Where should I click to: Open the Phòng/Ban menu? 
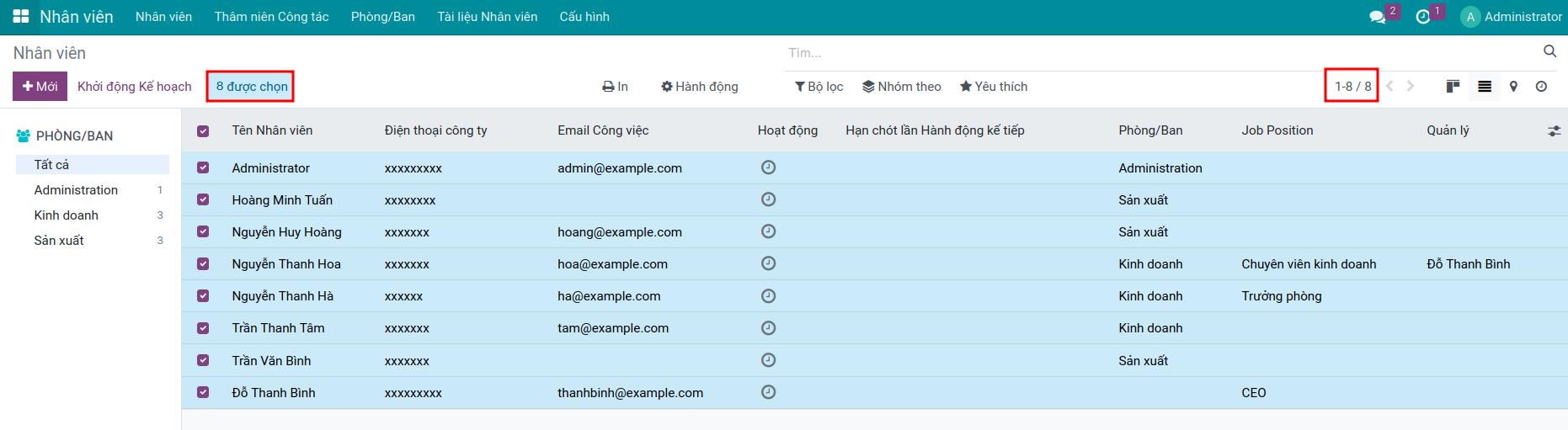click(x=382, y=17)
